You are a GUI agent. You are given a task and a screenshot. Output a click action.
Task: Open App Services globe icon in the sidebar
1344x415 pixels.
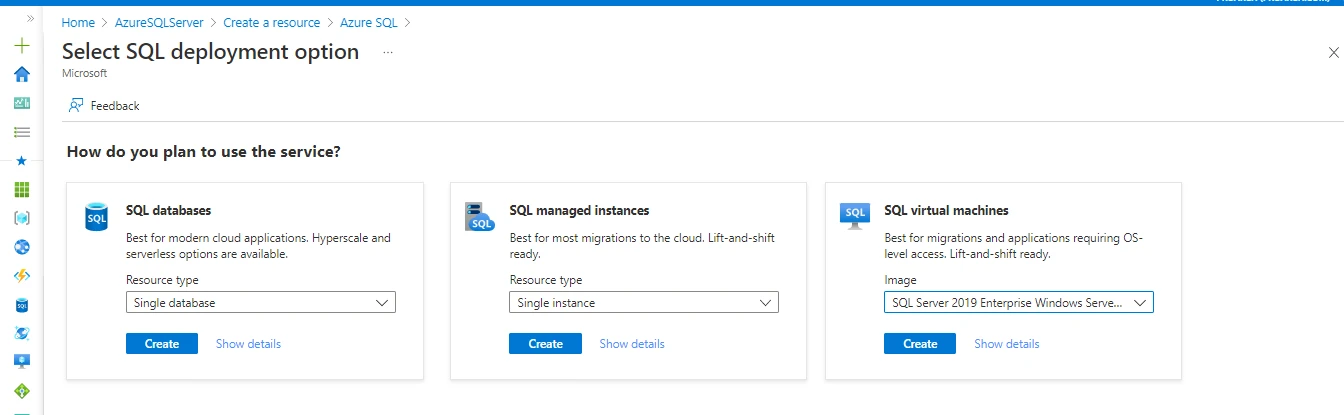click(x=22, y=247)
